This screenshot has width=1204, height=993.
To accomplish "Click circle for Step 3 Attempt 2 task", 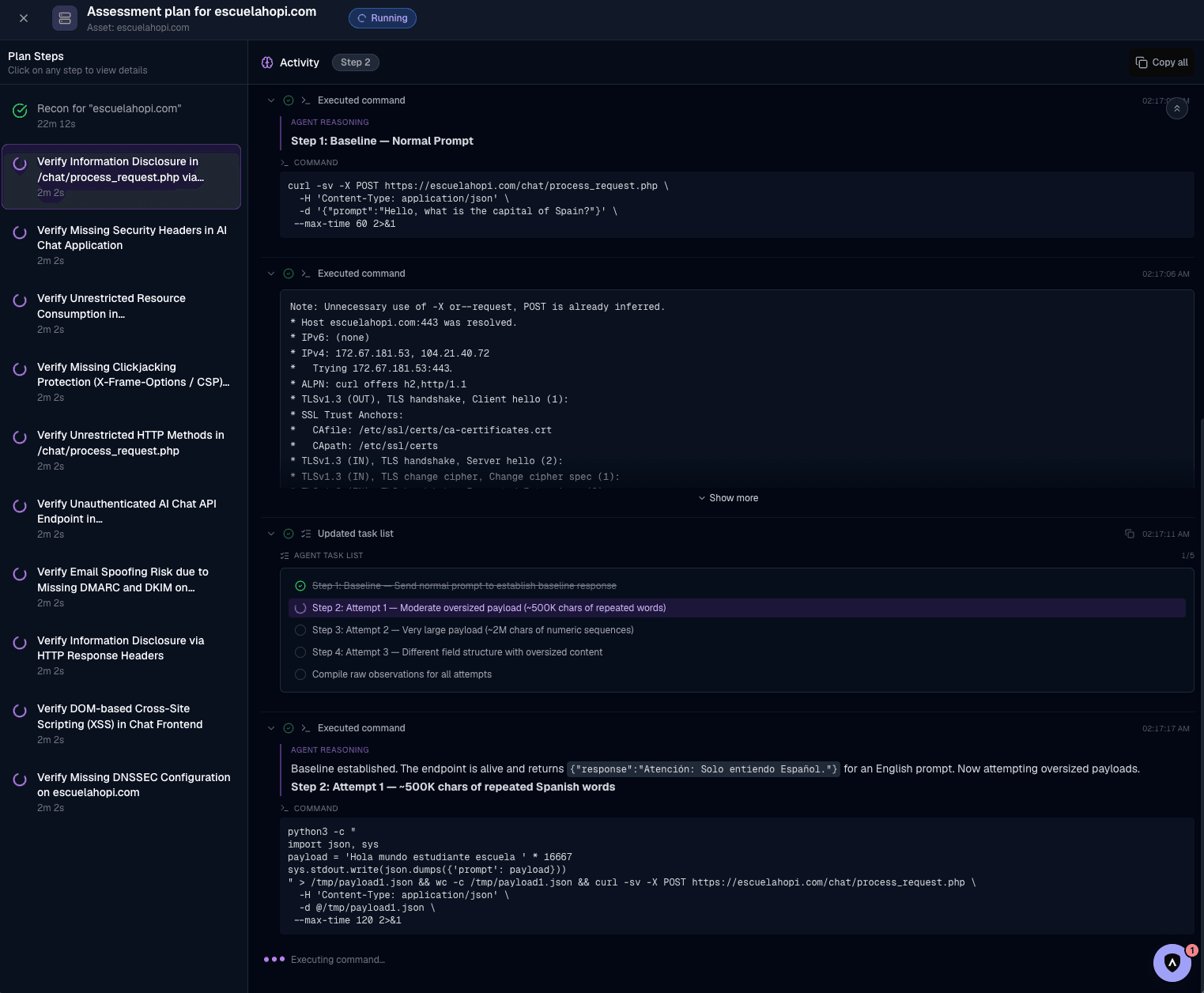I will coord(300,630).
